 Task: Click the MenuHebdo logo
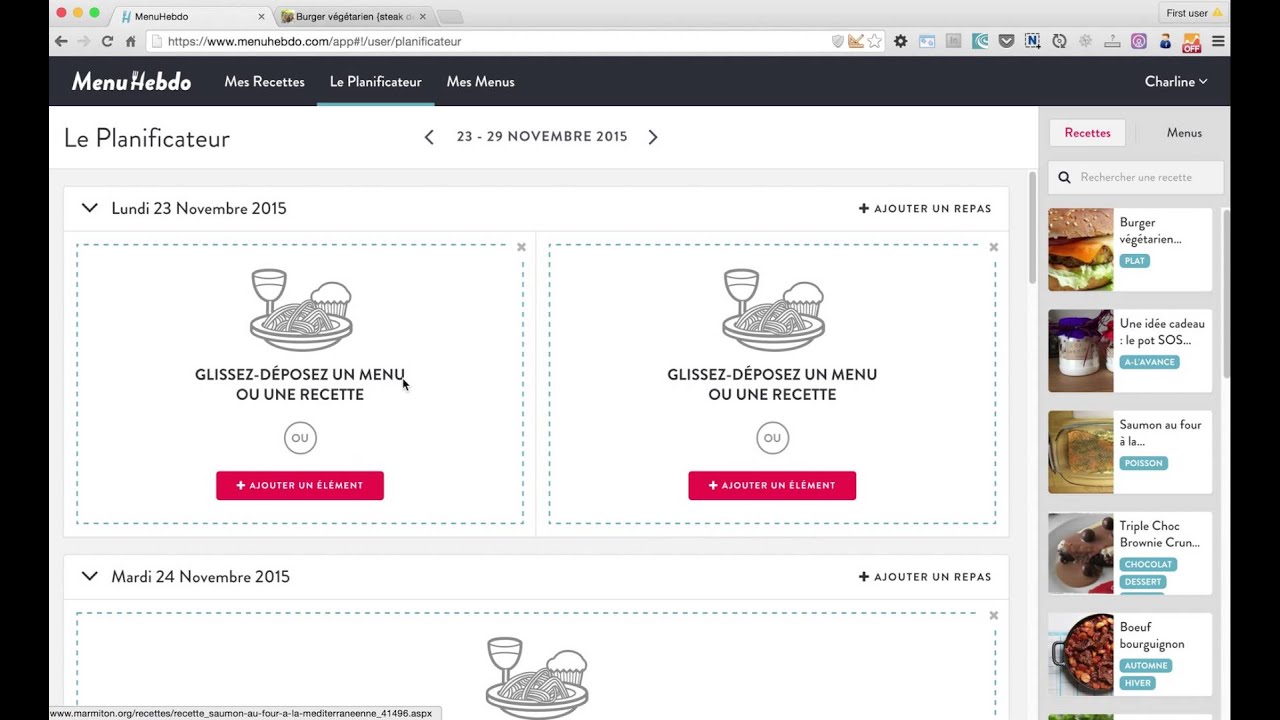point(131,82)
